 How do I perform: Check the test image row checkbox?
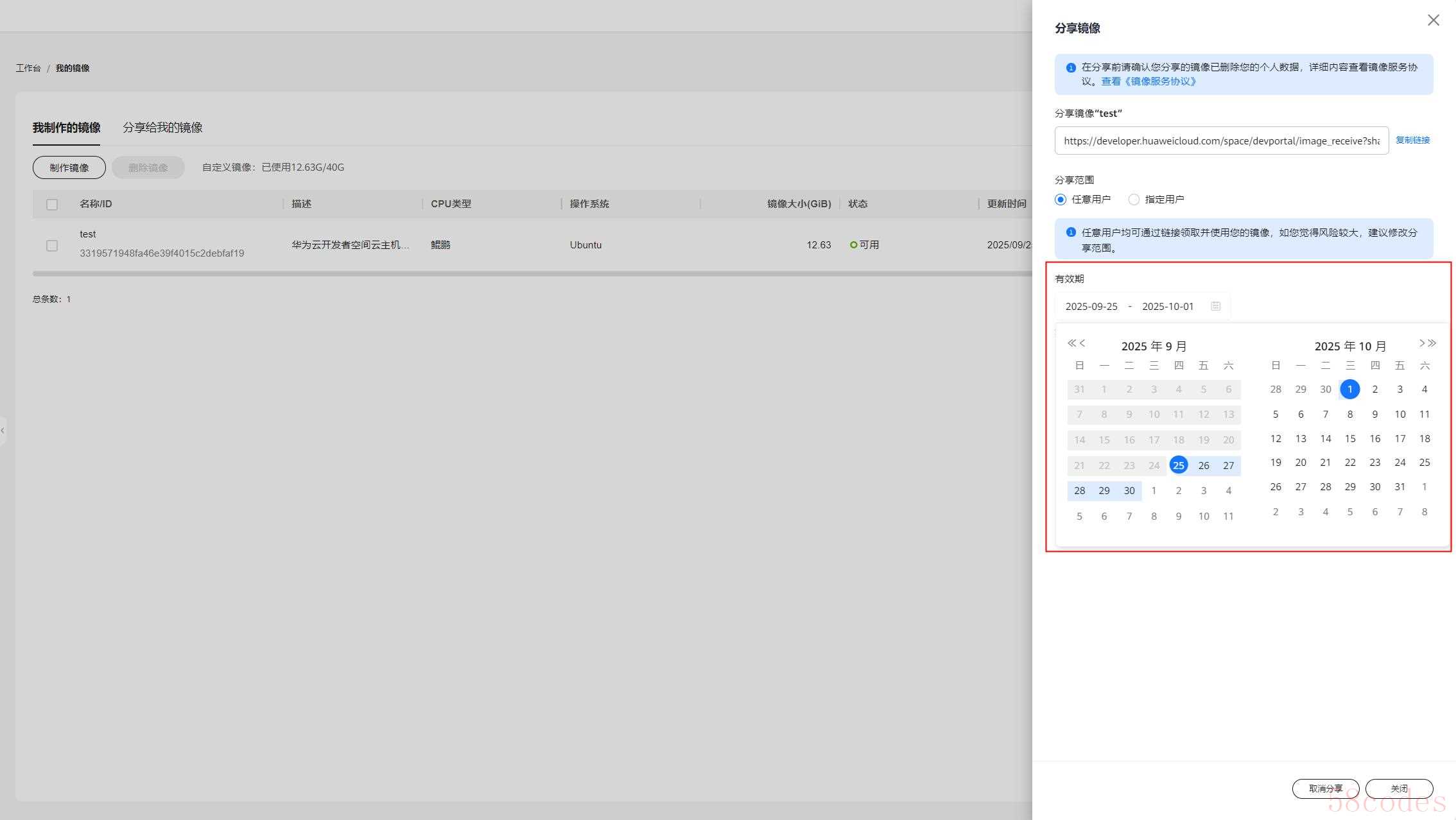52,246
